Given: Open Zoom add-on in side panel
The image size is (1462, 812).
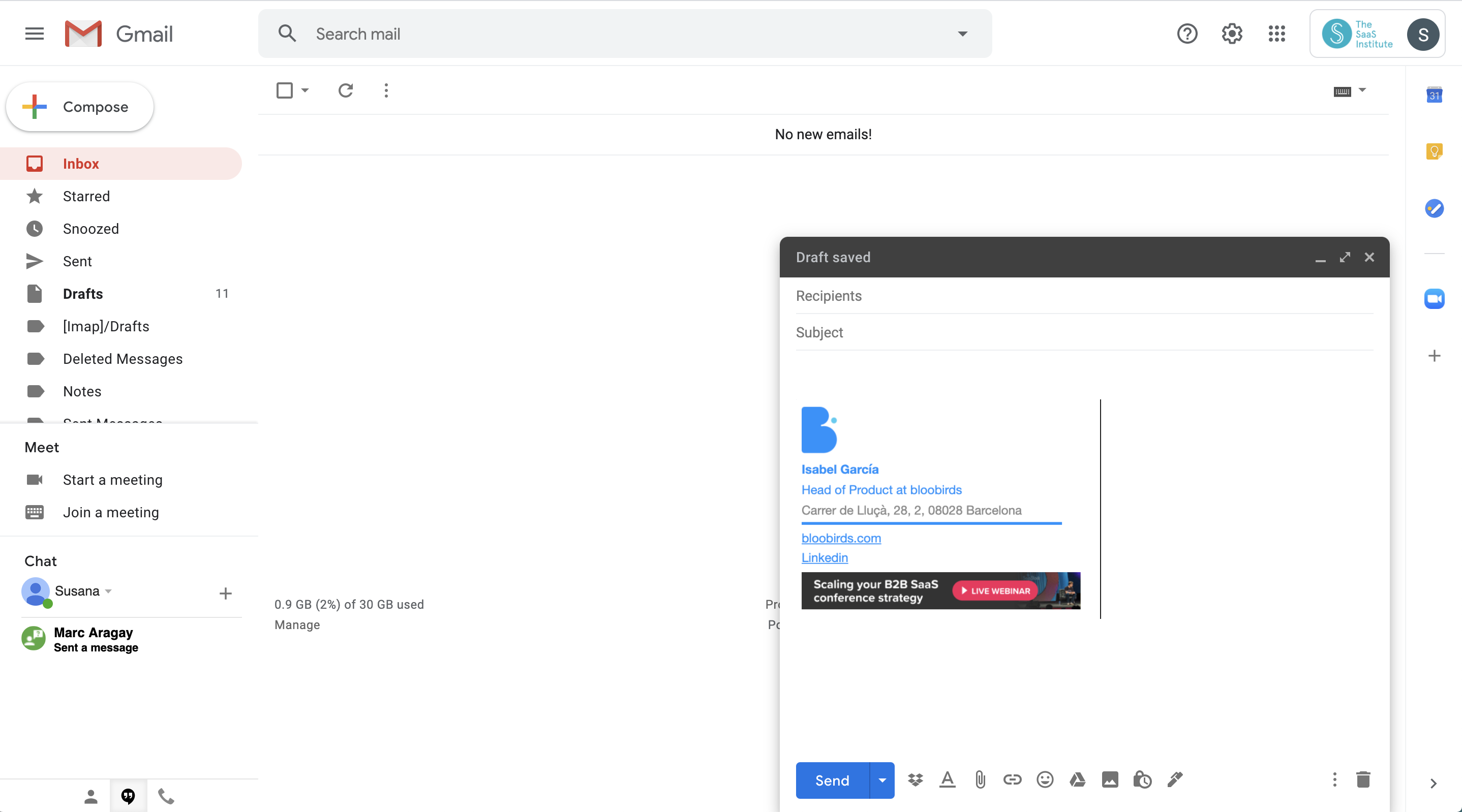Looking at the screenshot, I should (1434, 298).
